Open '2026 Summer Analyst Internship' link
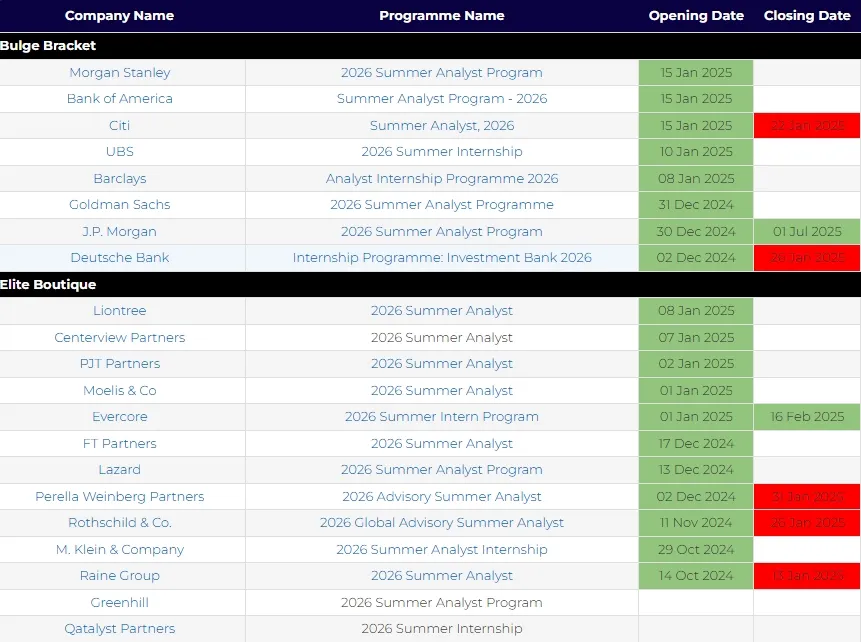The image size is (861, 642). coord(441,550)
